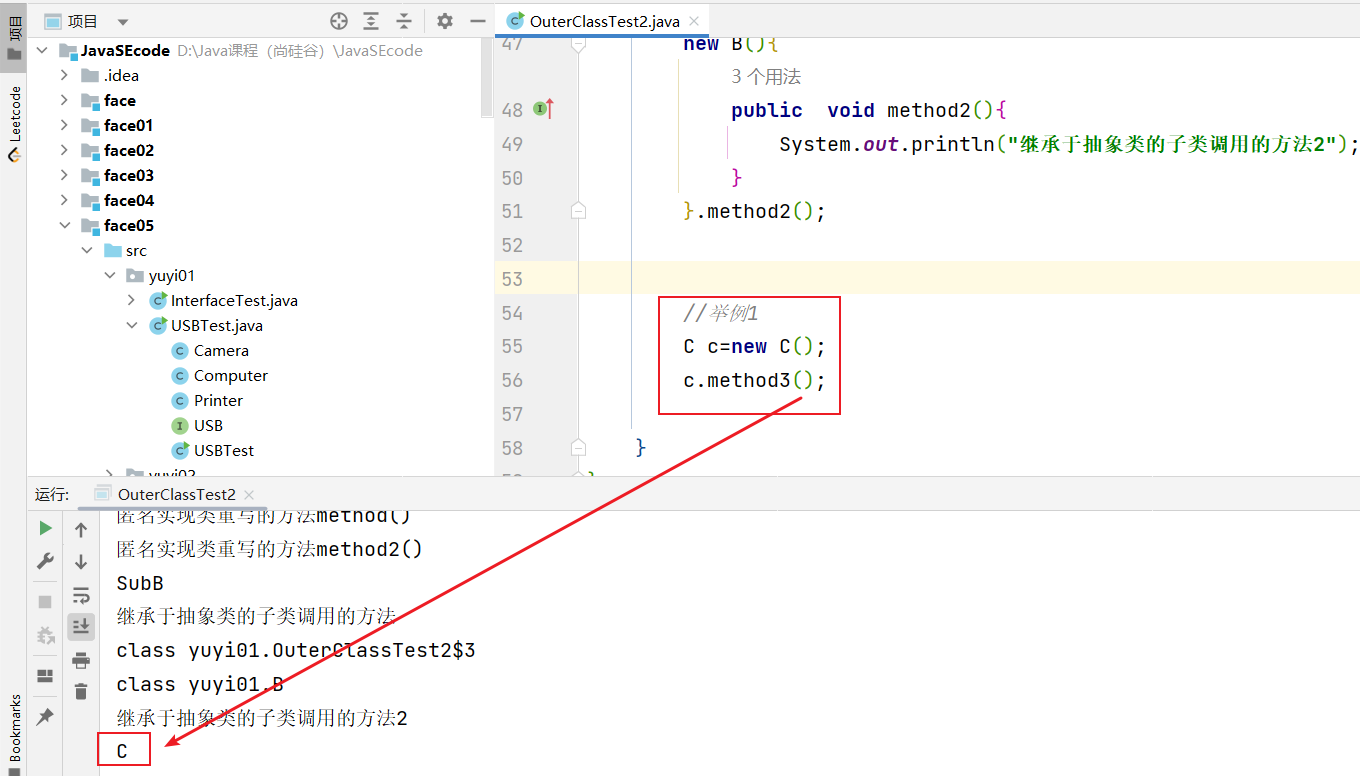Click the overriding method gutter icon on line 48
The image size is (1360, 776).
[543, 109]
